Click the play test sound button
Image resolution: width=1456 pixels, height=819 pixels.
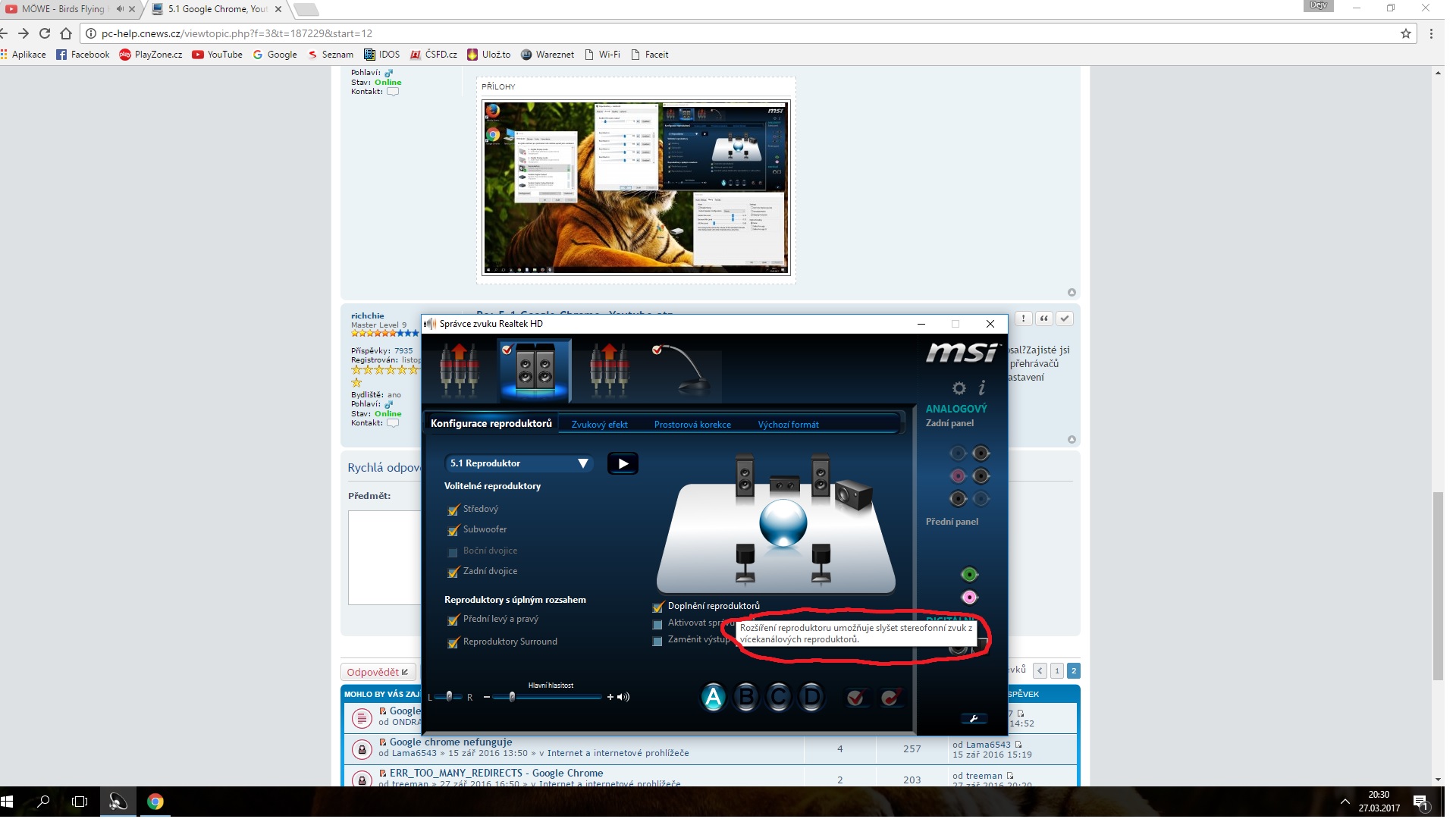[x=623, y=463]
